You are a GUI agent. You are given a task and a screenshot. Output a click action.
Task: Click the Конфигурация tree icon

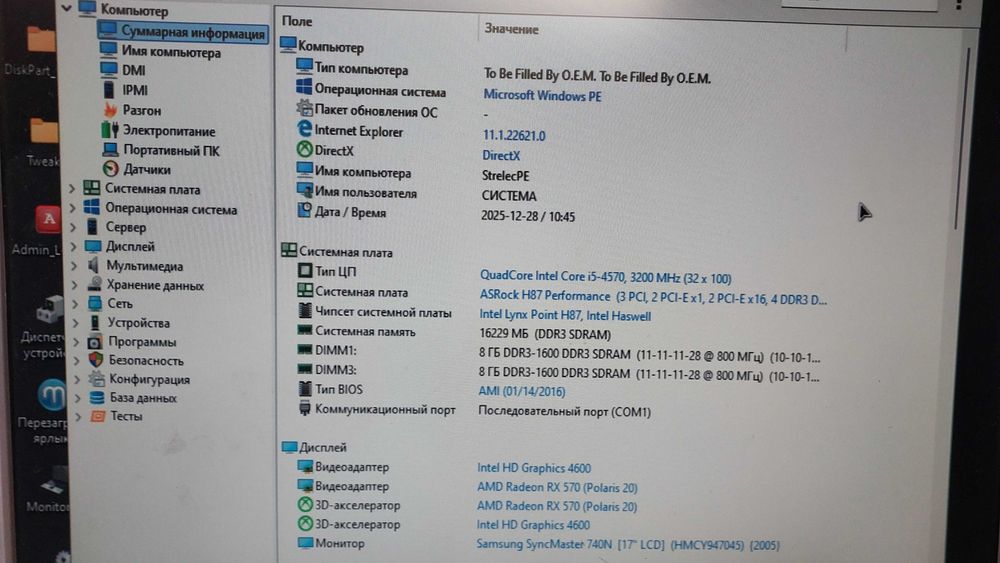(96, 379)
